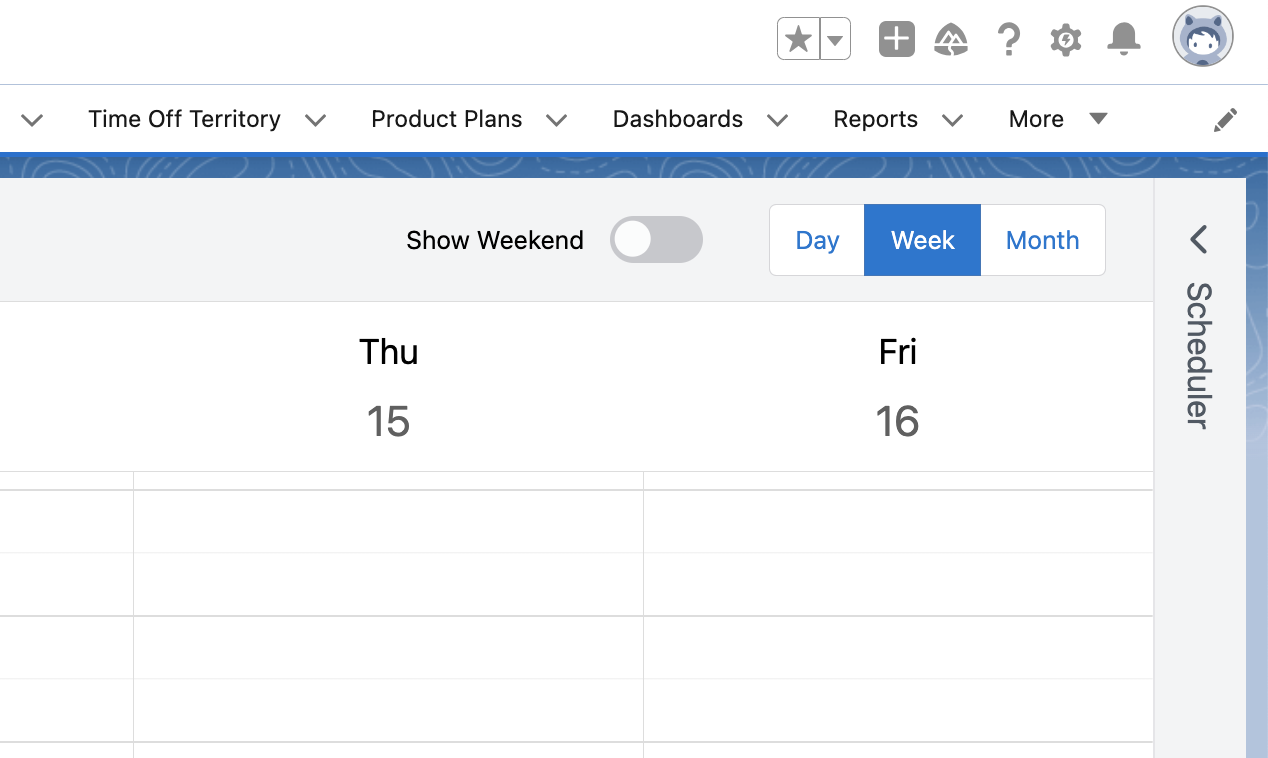Screen dimensions: 1268x758
Task: View notifications with the bell icon
Action: tap(1124, 40)
